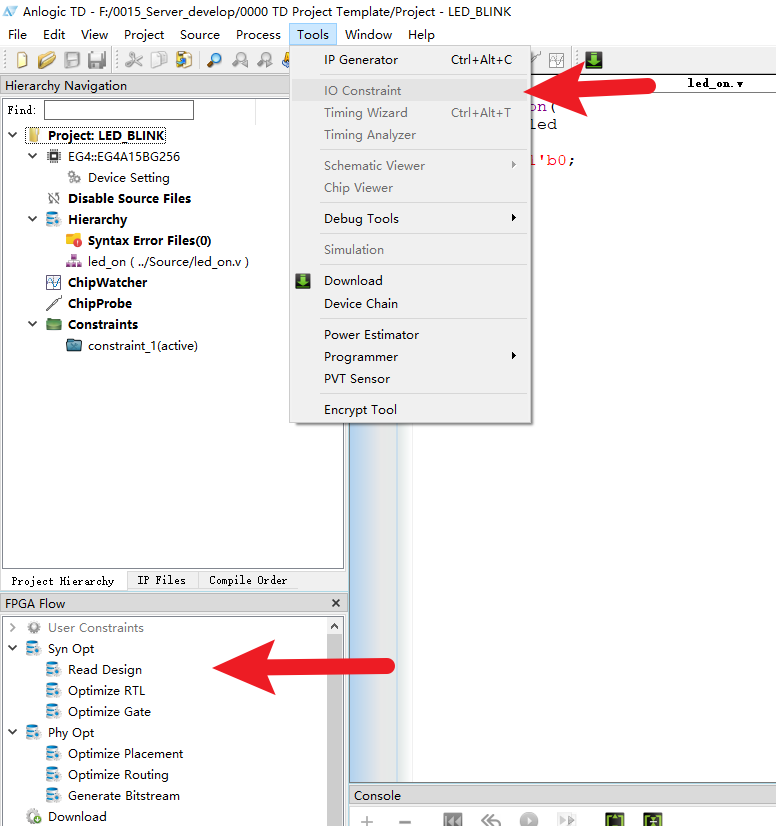Click the second gray find binoculars icon

tap(265, 60)
